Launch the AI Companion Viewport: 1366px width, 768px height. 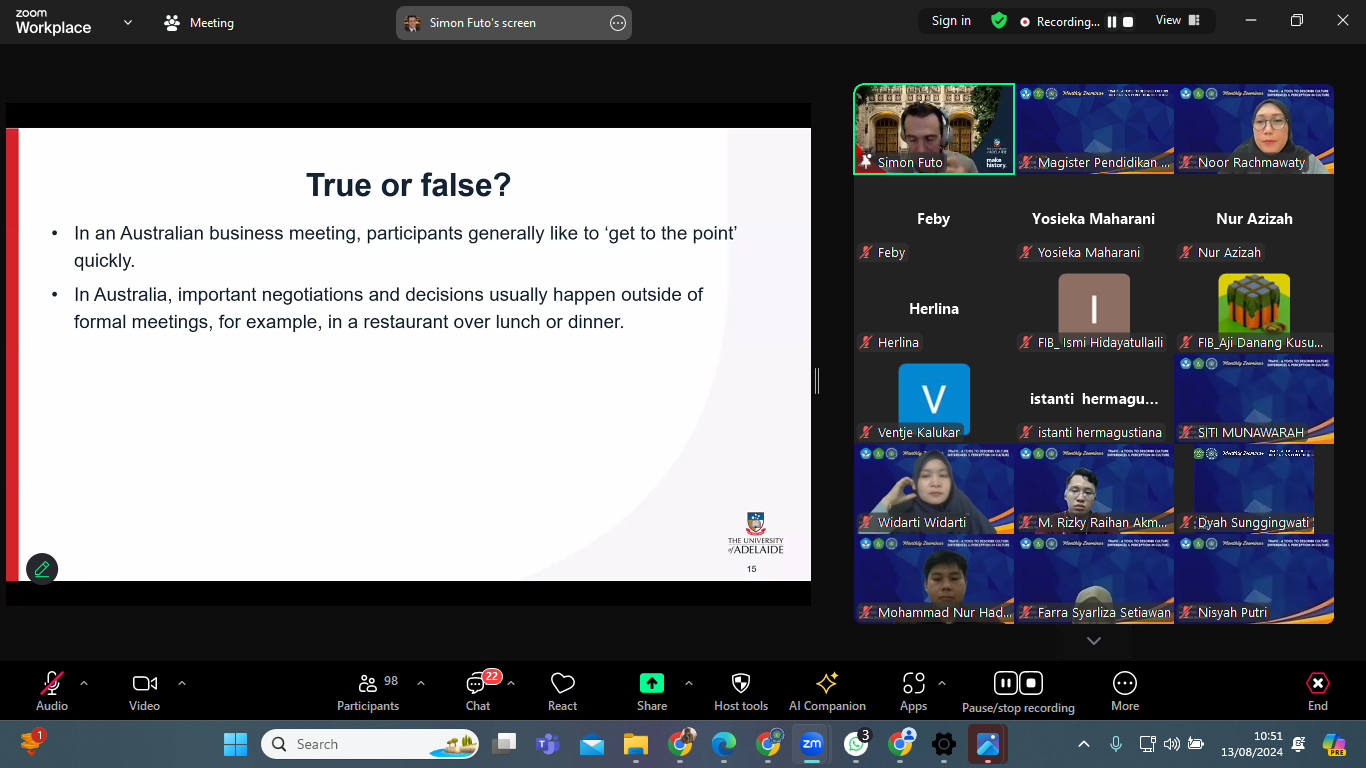pyautogui.click(x=827, y=690)
